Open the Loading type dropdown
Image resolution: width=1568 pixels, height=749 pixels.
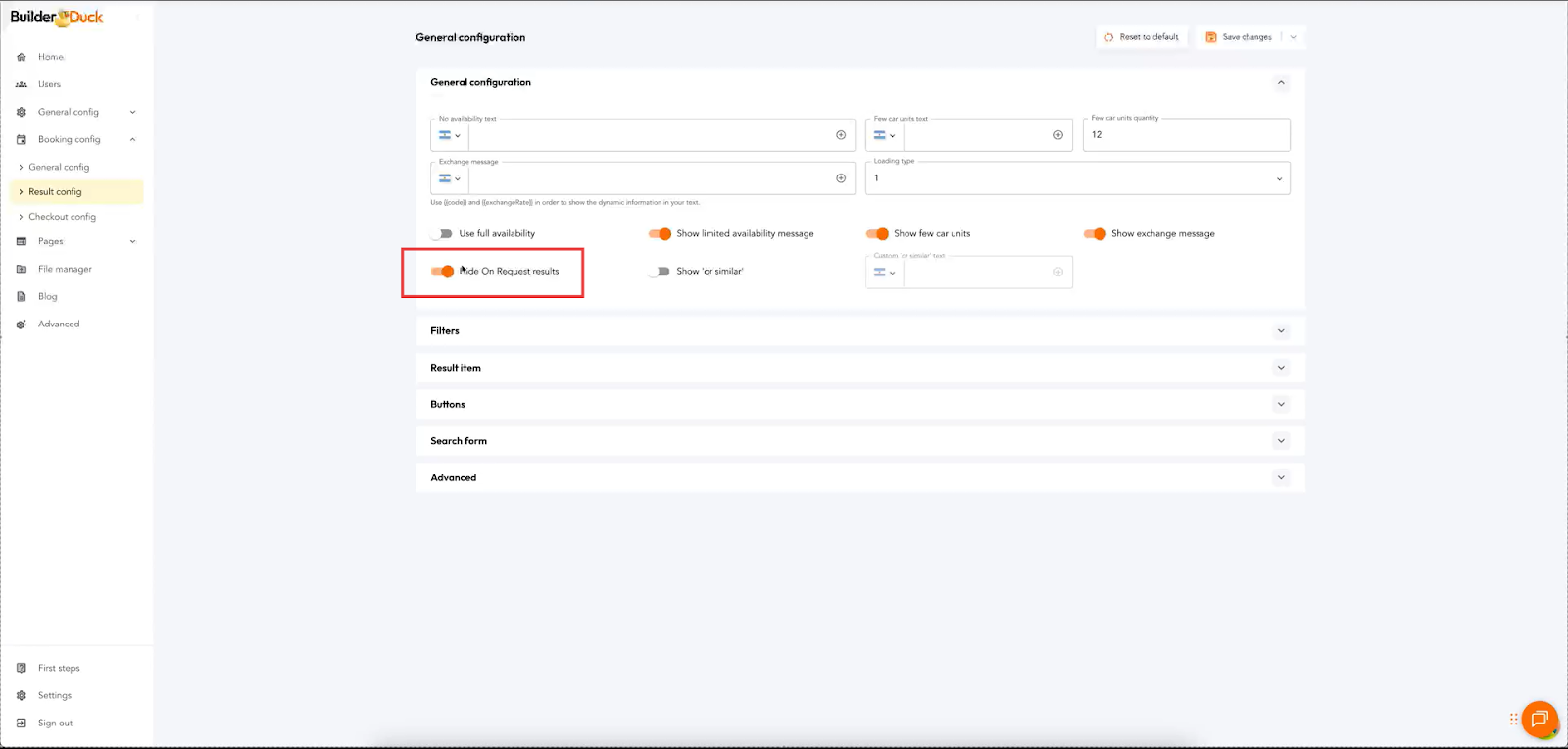point(1077,178)
